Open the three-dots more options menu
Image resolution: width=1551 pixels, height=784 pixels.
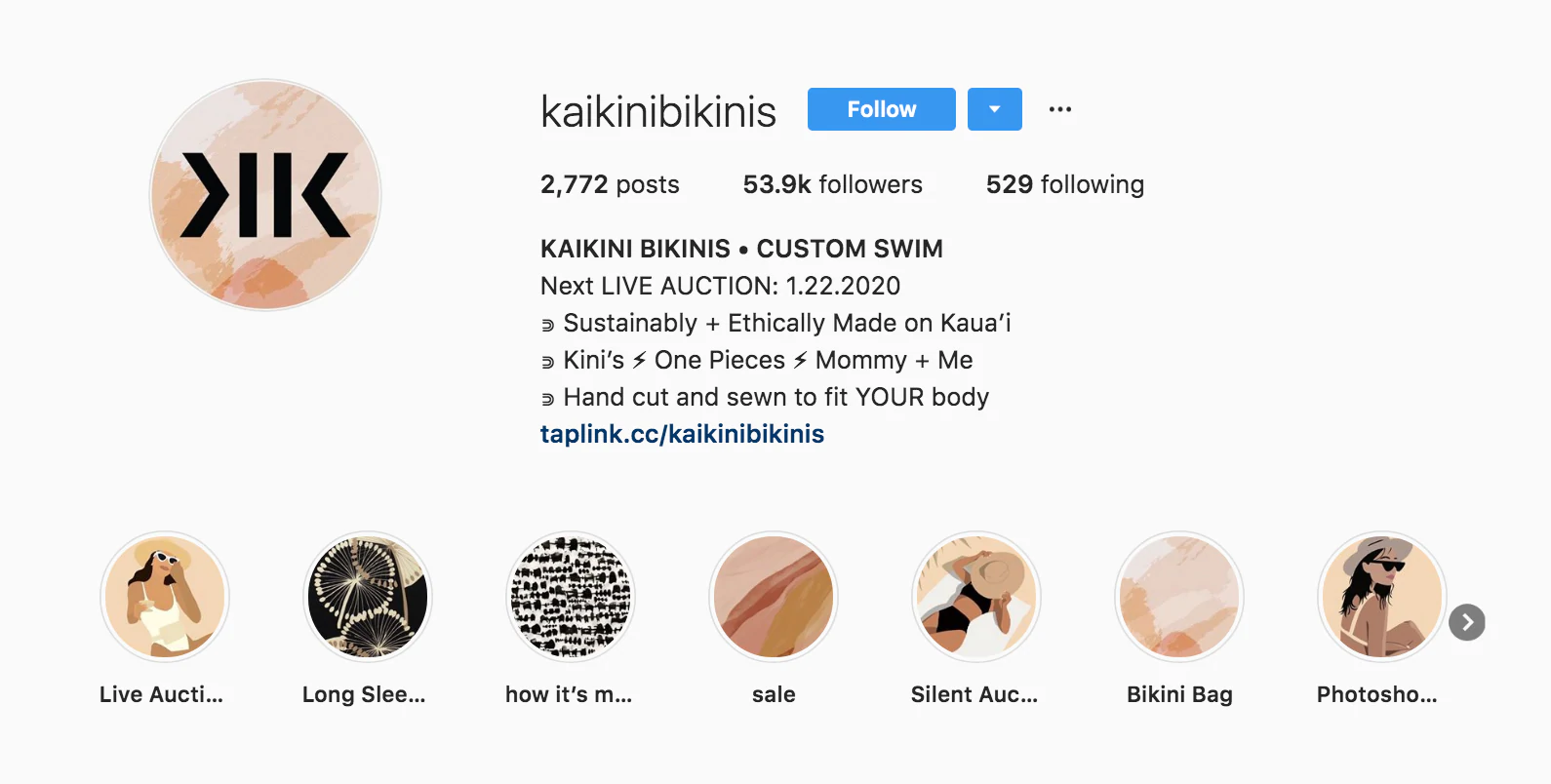tap(1060, 109)
